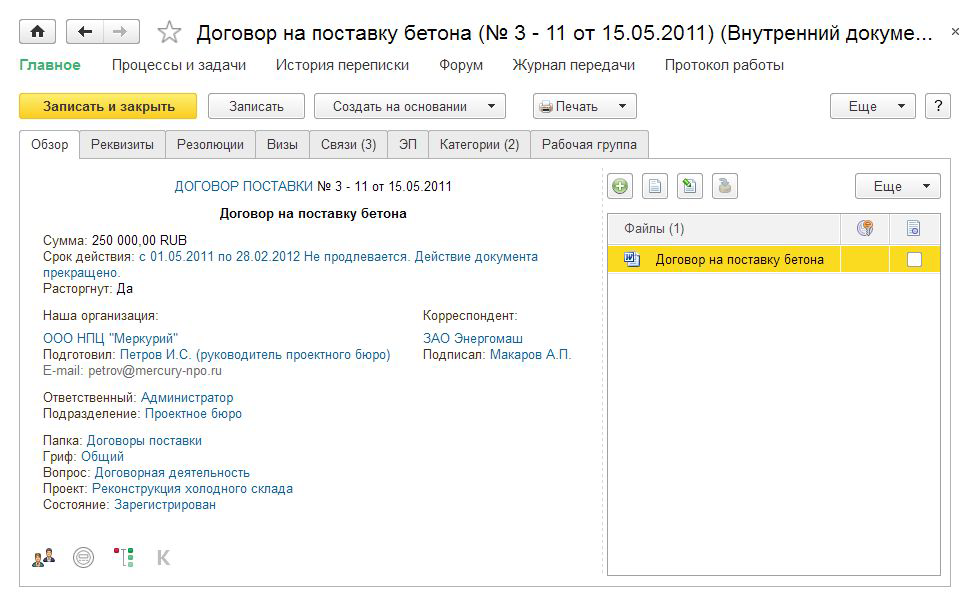Open ЗАО Энергомаш correspondent link
This screenshot has height=601, width=977.
(473, 338)
